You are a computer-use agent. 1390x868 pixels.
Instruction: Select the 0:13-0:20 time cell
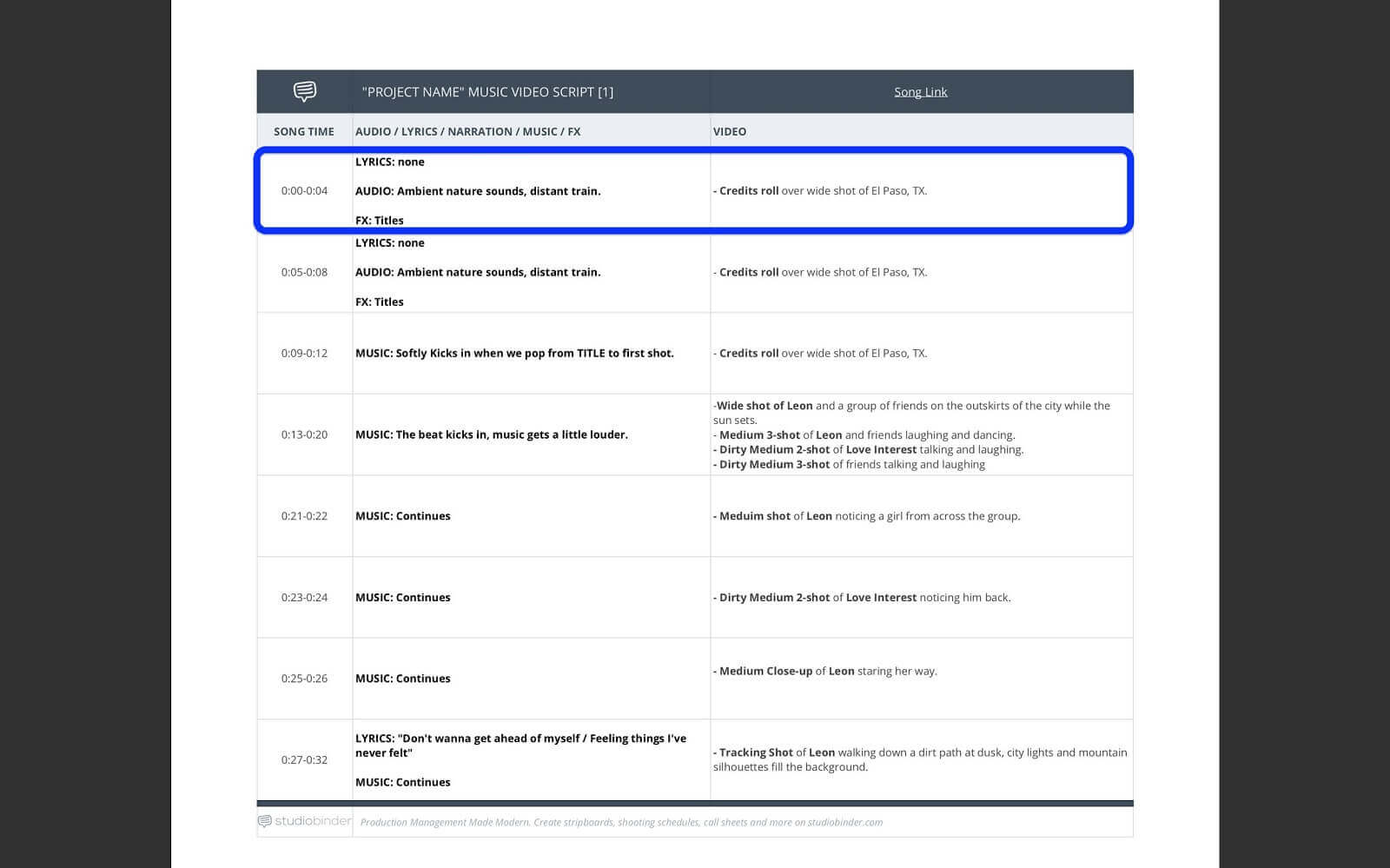(304, 434)
